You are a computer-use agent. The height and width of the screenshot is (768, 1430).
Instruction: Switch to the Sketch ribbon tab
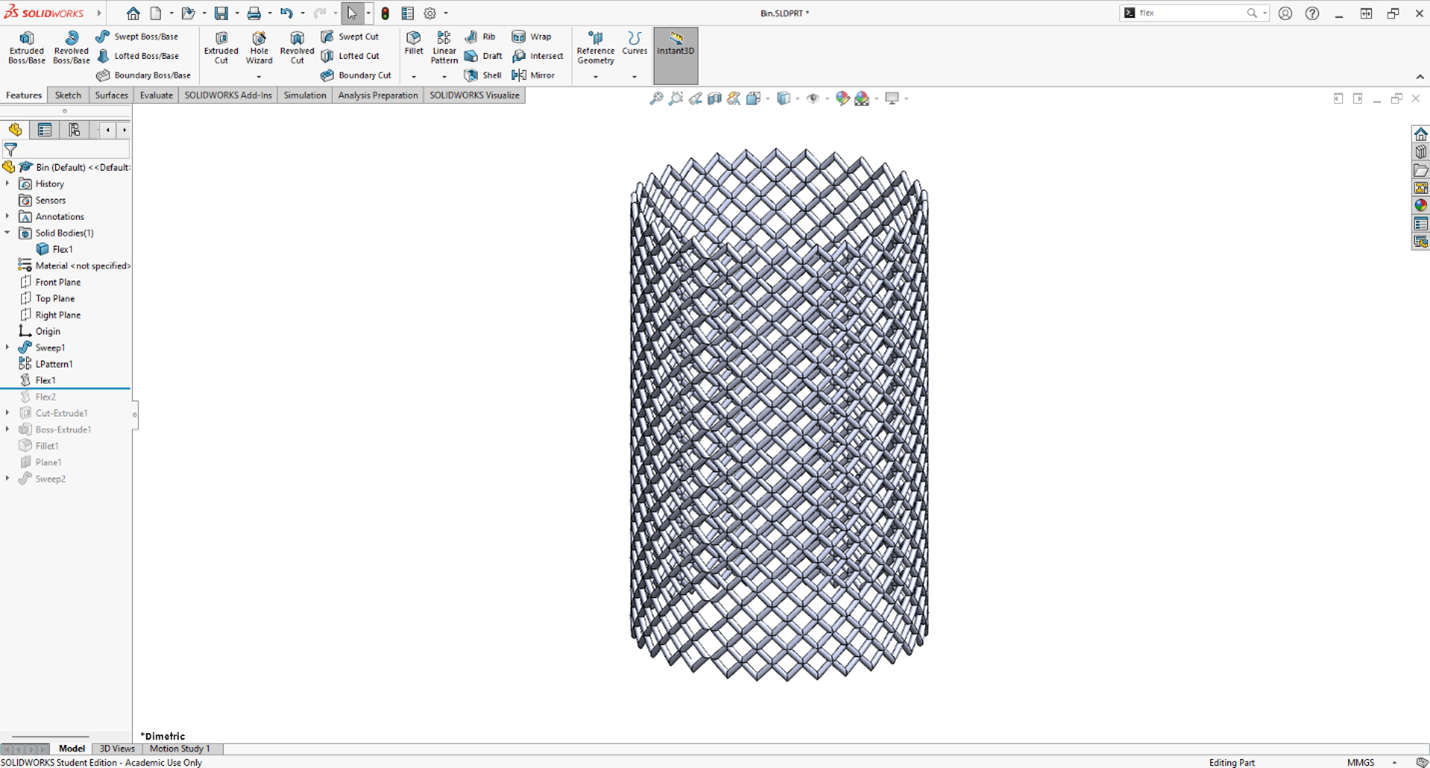tap(68, 95)
